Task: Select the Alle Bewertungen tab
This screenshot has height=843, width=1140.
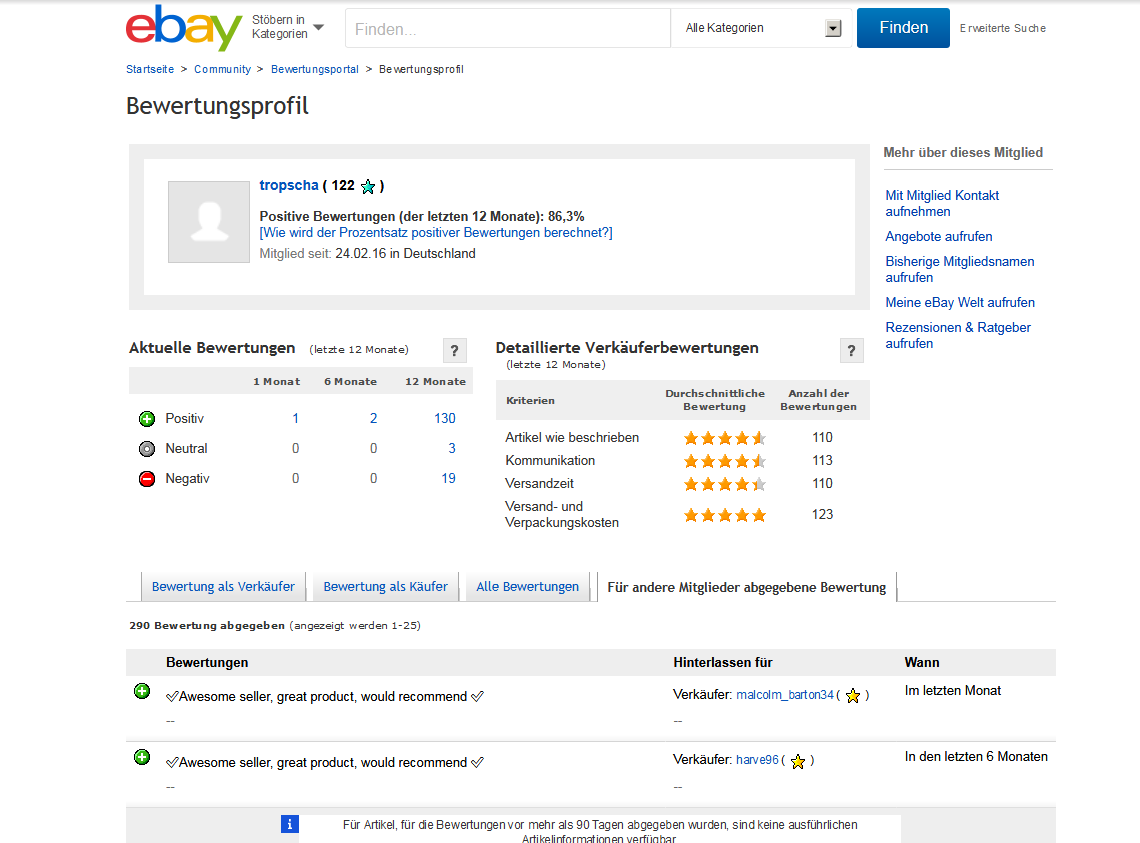Action: click(x=527, y=587)
